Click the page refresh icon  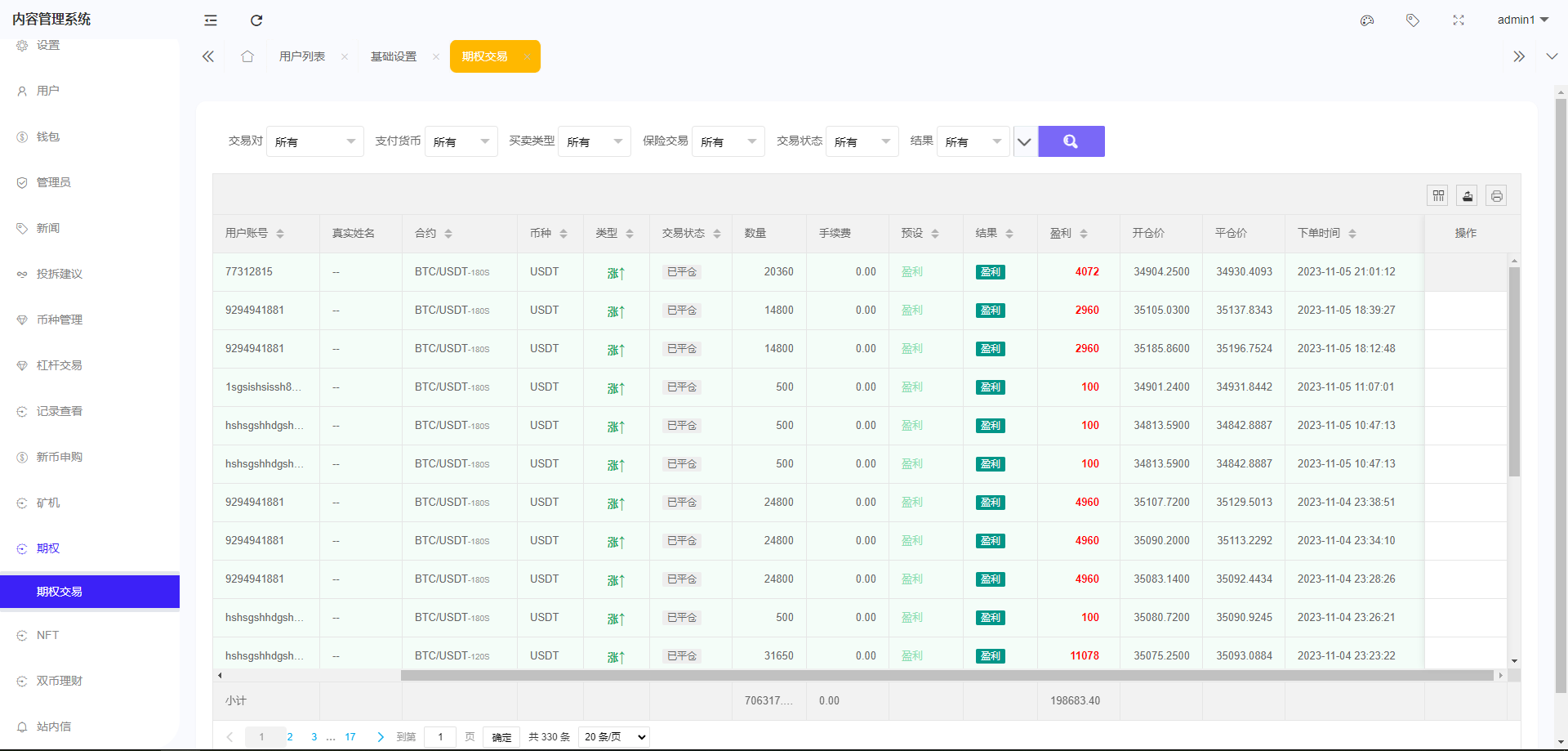click(256, 20)
